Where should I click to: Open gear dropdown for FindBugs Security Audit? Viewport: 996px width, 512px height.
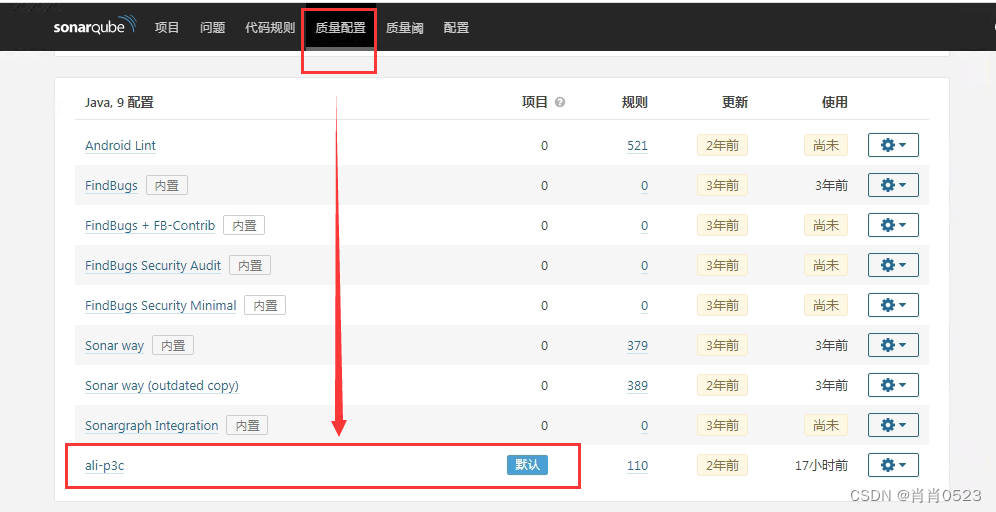pyautogui.click(x=893, y=266)
